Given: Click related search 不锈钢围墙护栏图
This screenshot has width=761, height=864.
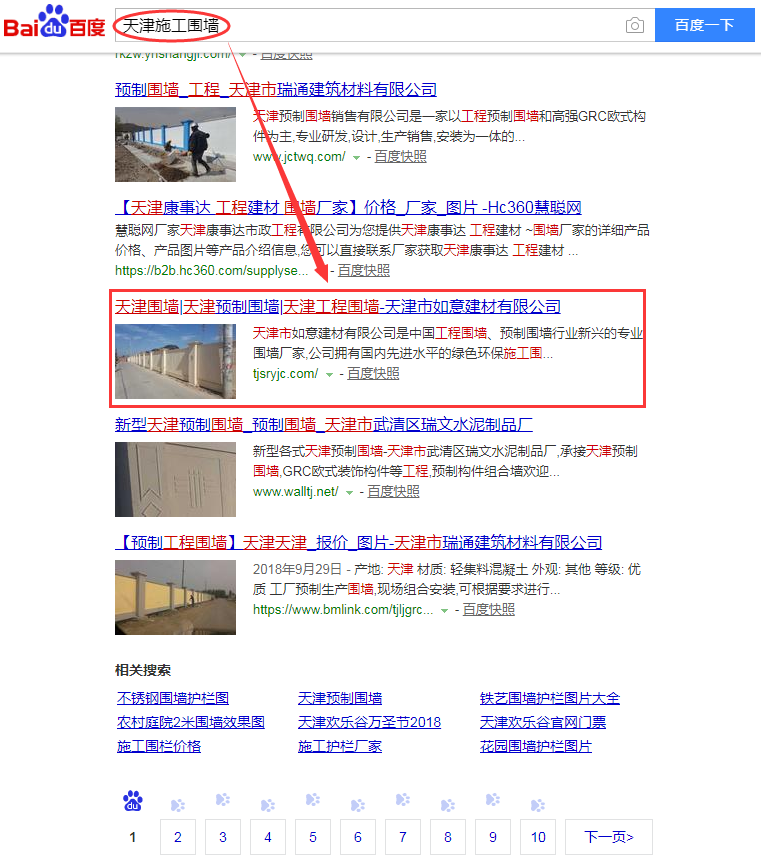Looking at the screenshot, I should [x=173, y=699].
